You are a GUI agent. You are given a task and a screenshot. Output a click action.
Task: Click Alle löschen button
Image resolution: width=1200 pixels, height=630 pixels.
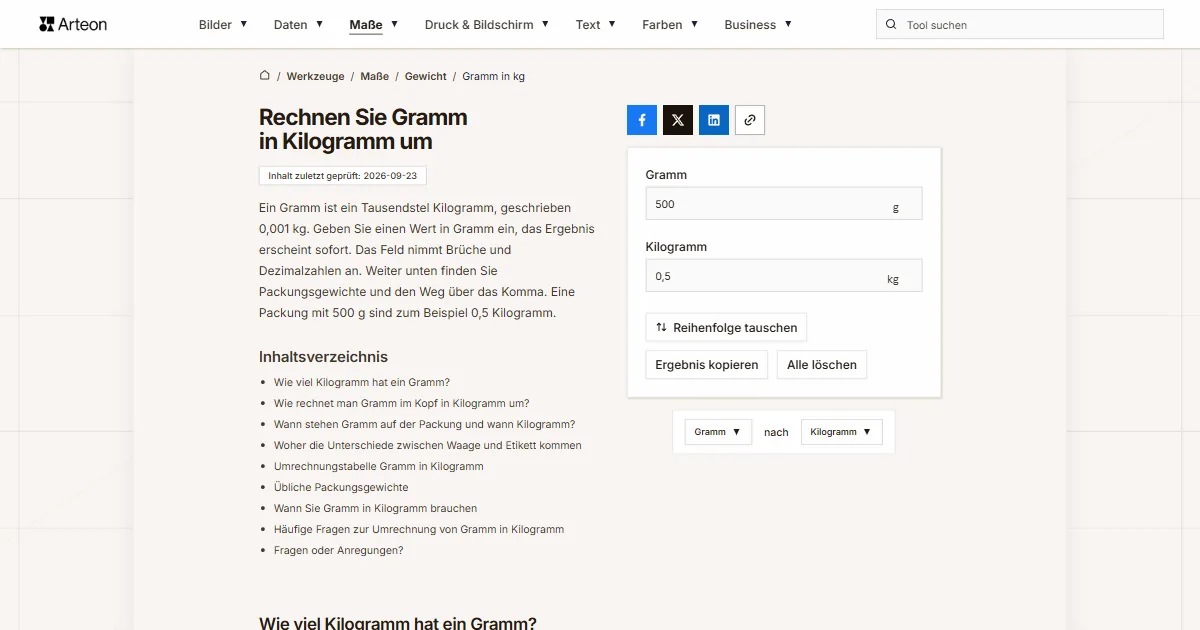point(822,365)
